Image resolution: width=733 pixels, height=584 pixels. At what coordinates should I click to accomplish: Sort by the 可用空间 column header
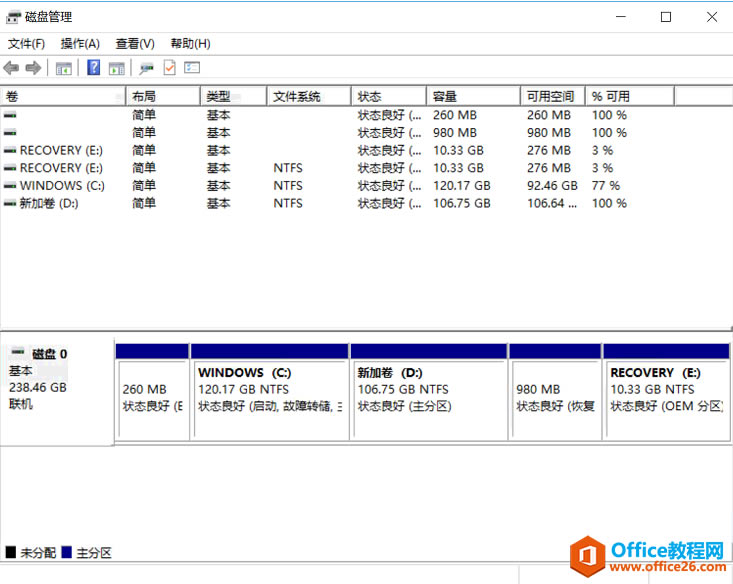(553, 97)
